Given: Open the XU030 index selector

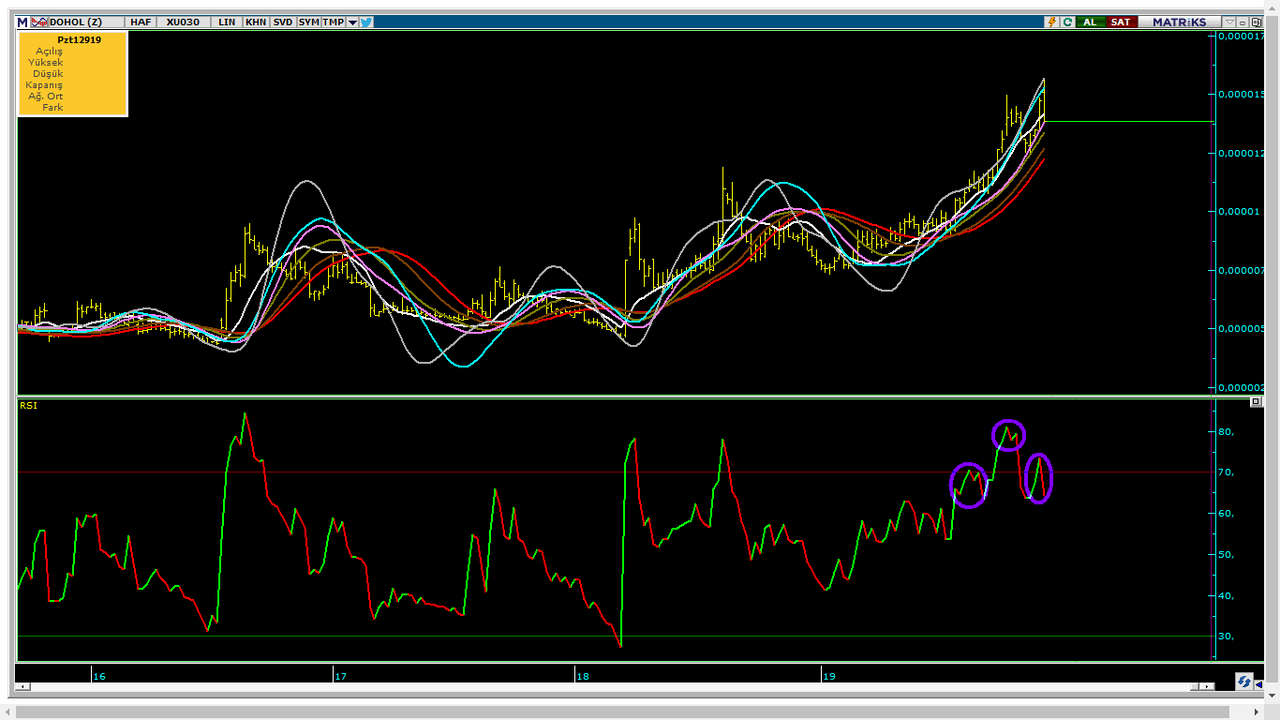Looking at the screenshot, I should (x=182, y=22).
